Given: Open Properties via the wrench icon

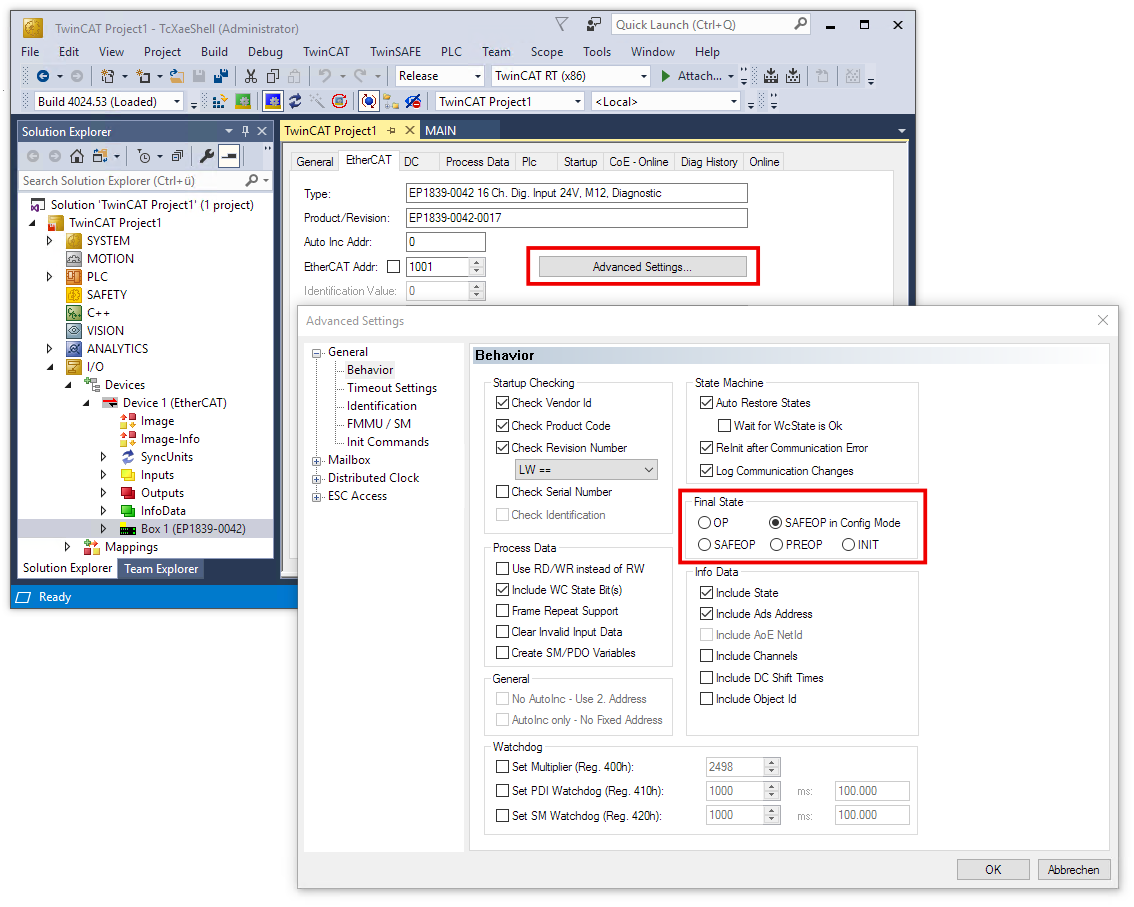Looking at the screenshot, I should tap(207, 156).
